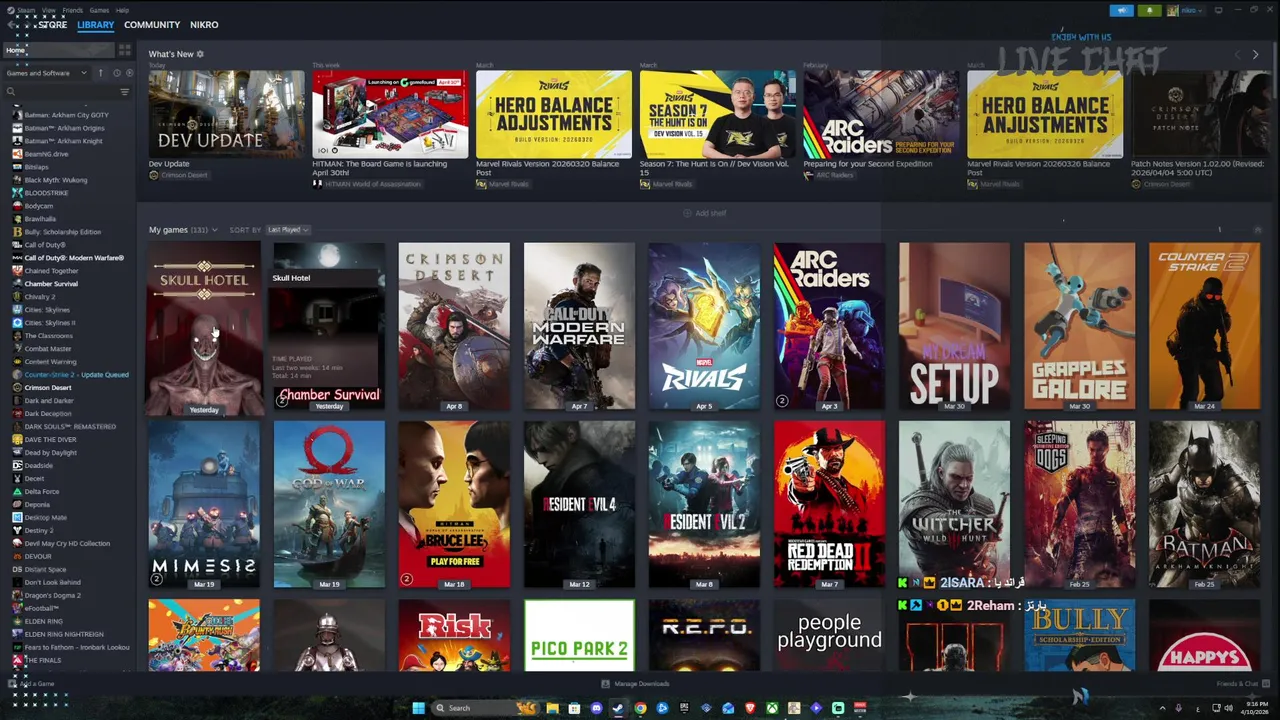1280x720 pixels.
Task: Open Microsoft Store from the taskbar
Action: tap(574, 708)
